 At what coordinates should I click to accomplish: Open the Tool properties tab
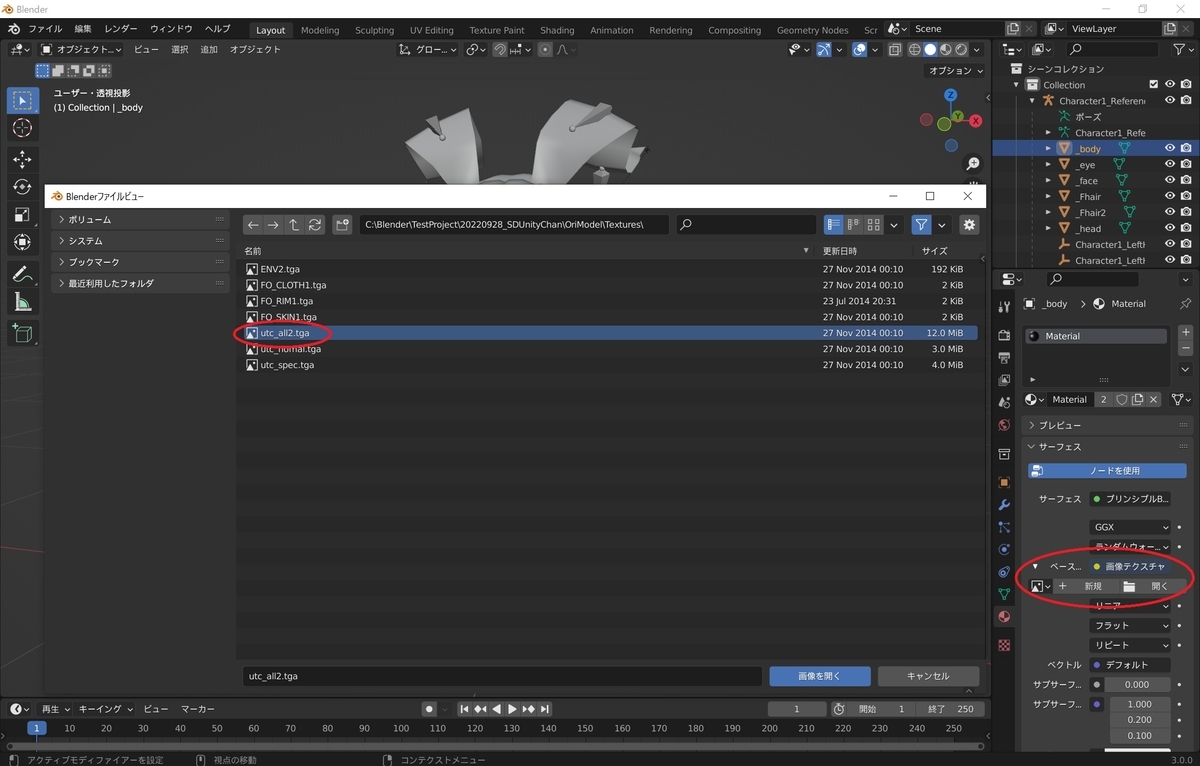coord(1004,306)
